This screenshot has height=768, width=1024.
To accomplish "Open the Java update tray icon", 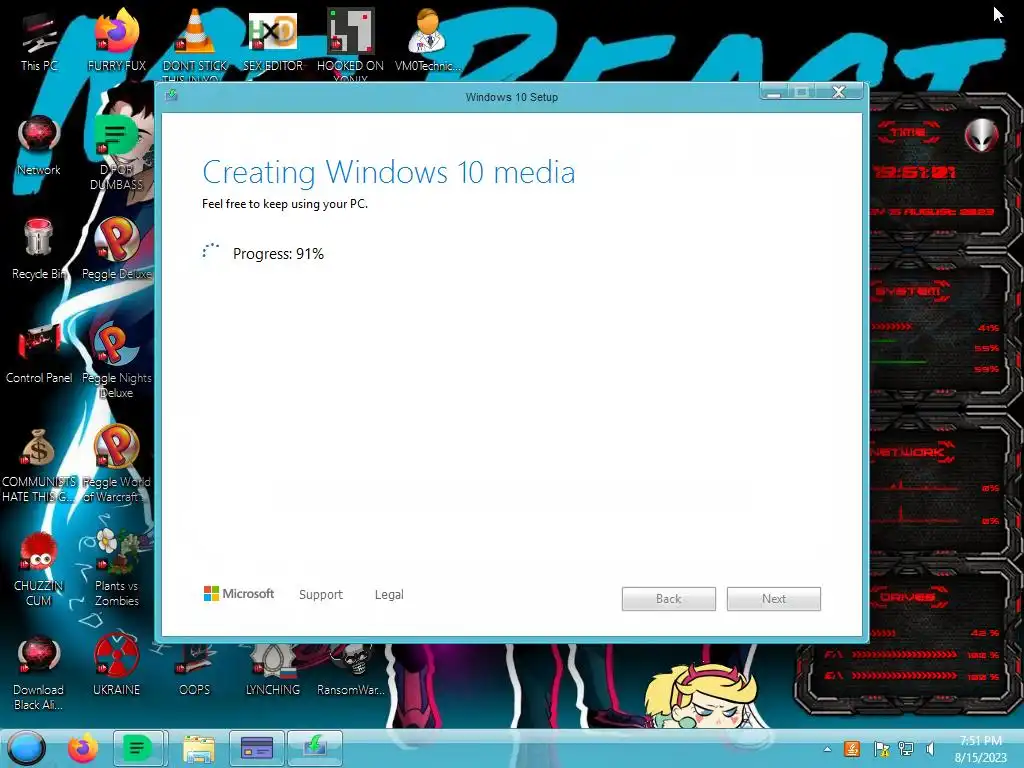I will 852,749.
